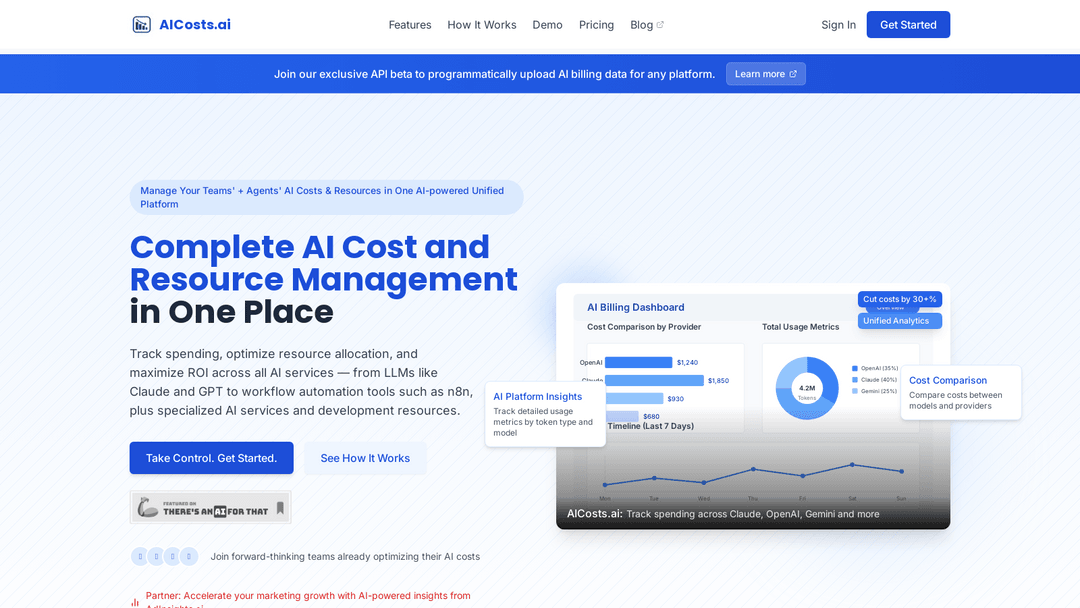Viewport: 1080px width, 608px height.
Task: Click the bookmark icon on the featured badge
Action: 280,508
